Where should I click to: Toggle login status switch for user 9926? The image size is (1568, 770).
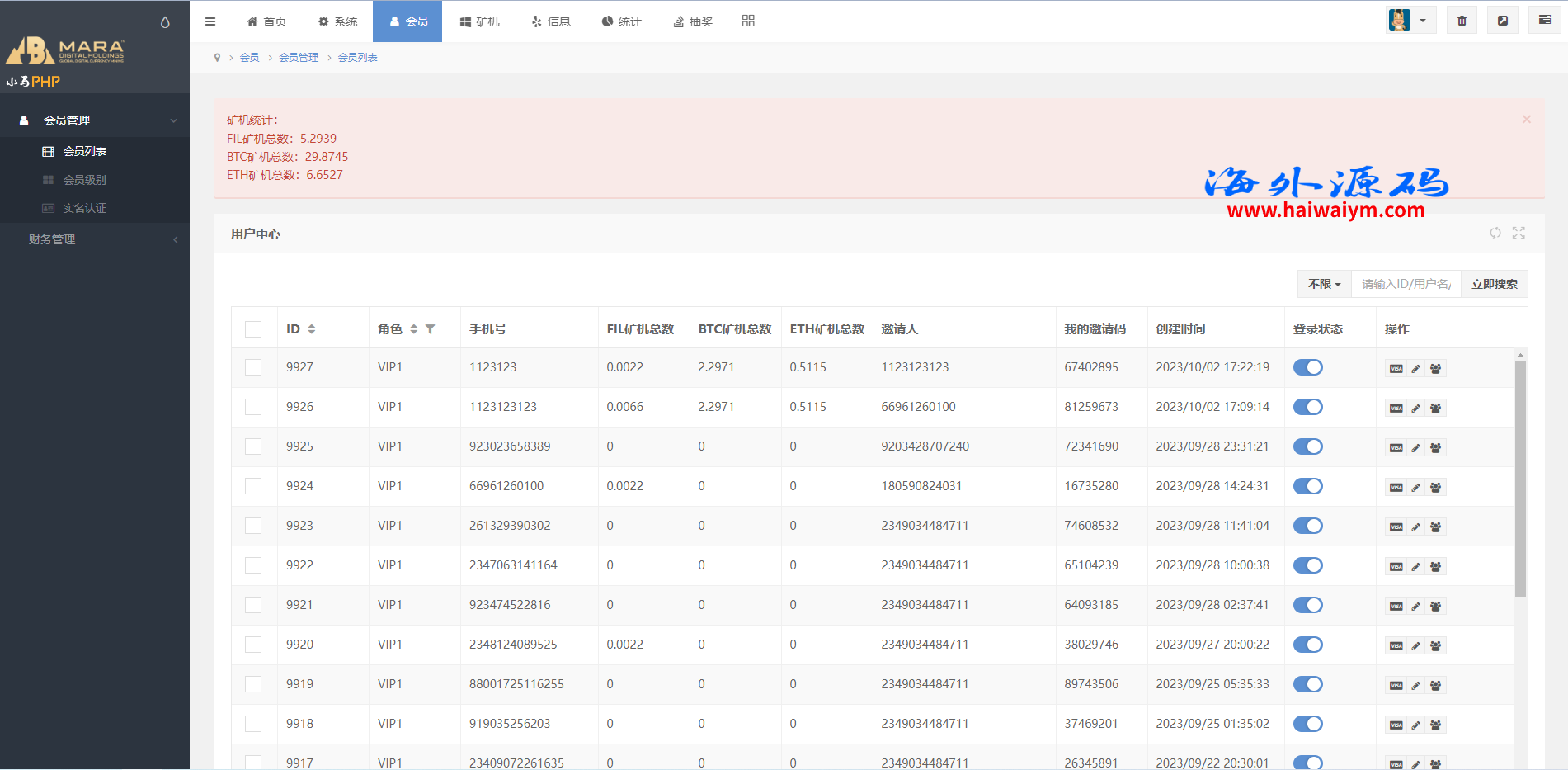click(x=1307, y=407)
